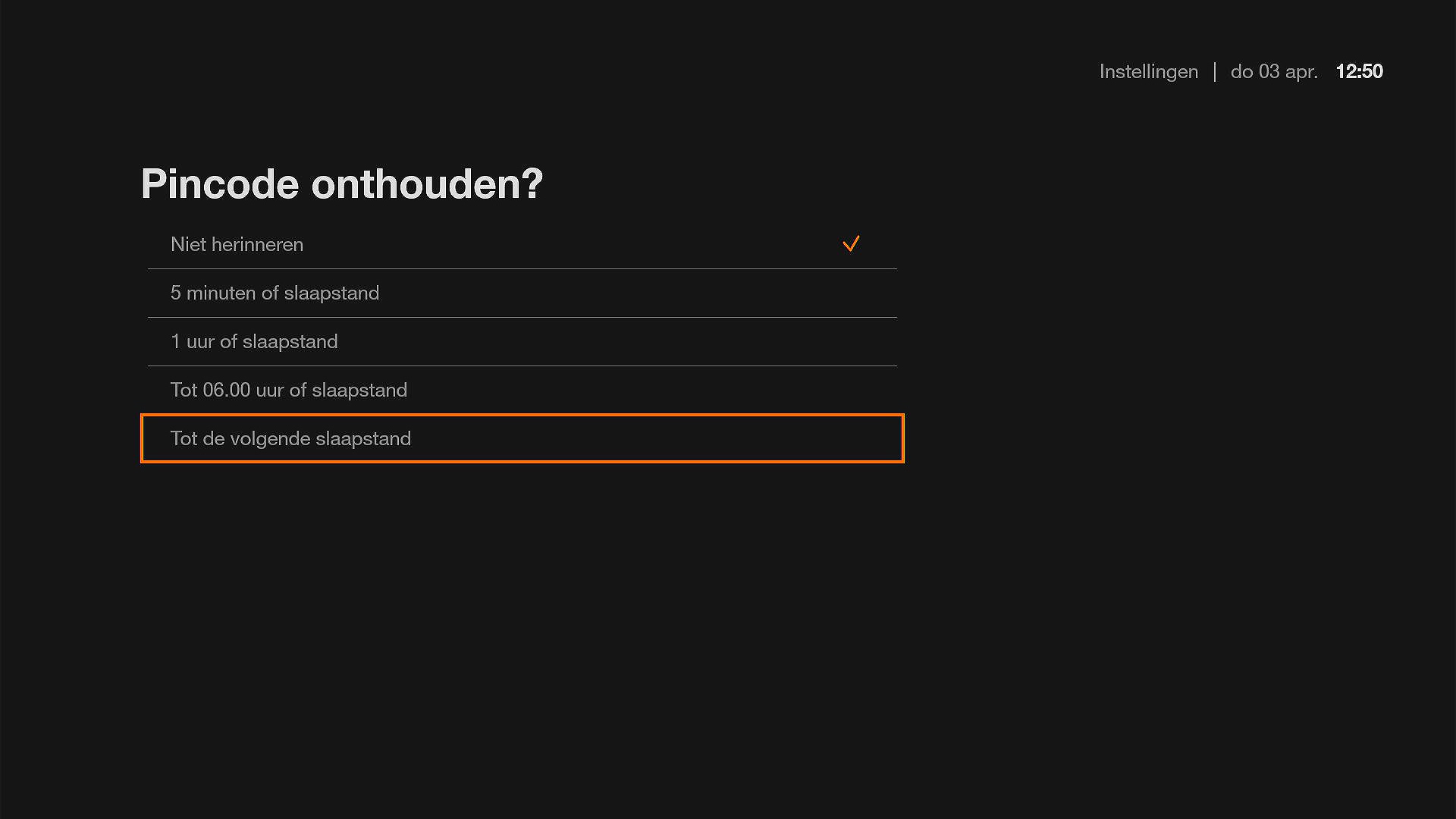This screenshot has height=819, width=1456.
Task: Choose '5 minuten of slaapstand'
Action: click(x=275, y=293)
